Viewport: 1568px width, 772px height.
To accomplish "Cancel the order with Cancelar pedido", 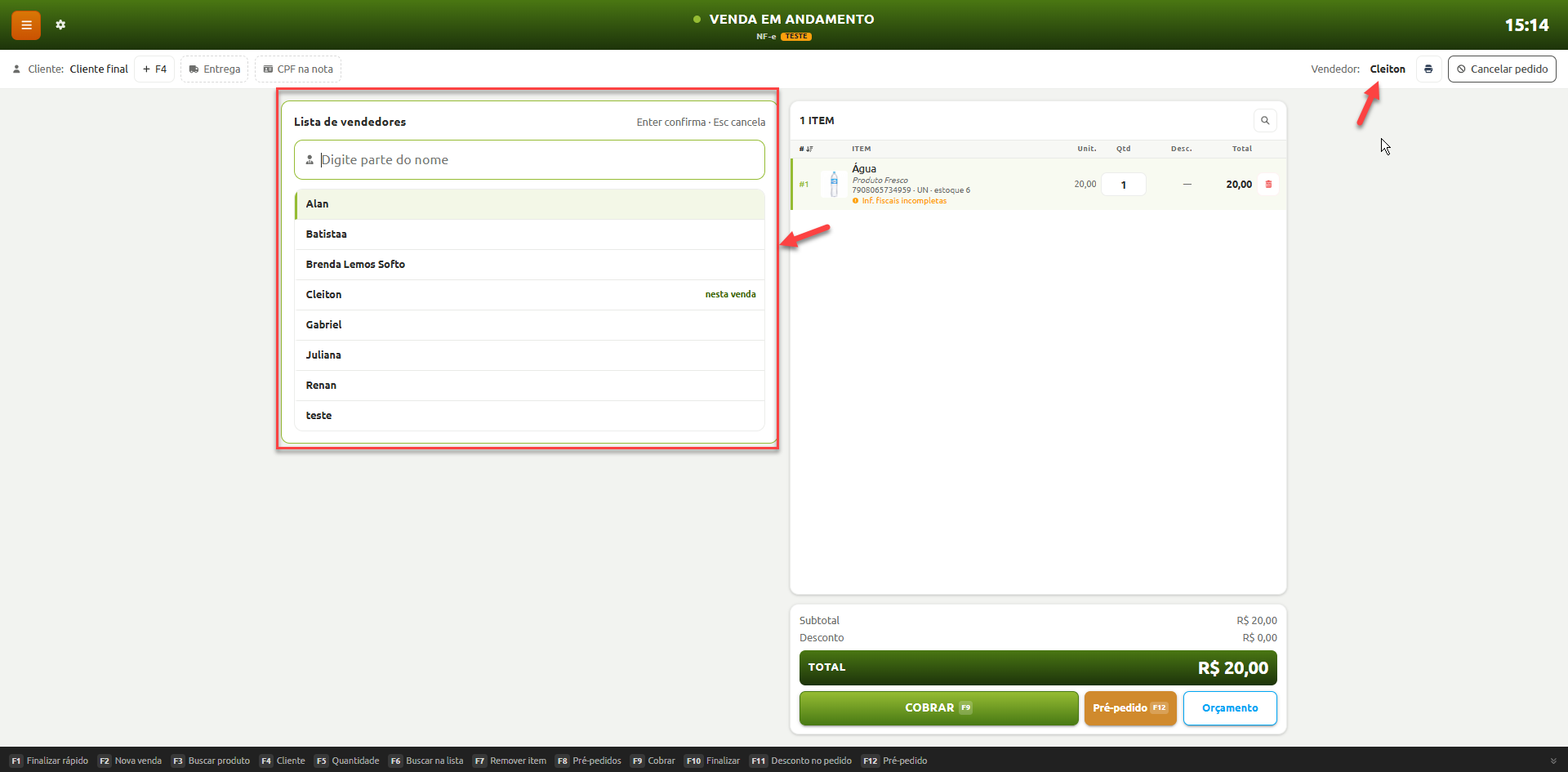I will click(x=1502, y=69).
